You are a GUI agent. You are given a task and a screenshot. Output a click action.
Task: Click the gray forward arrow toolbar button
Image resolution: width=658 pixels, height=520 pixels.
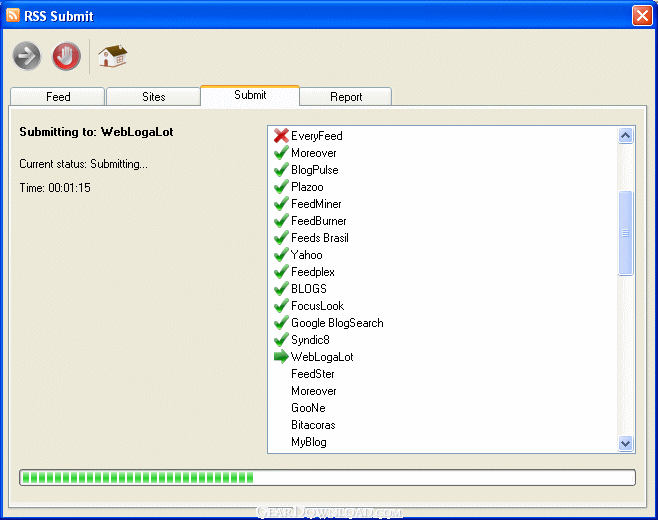(x=27, y=56)
